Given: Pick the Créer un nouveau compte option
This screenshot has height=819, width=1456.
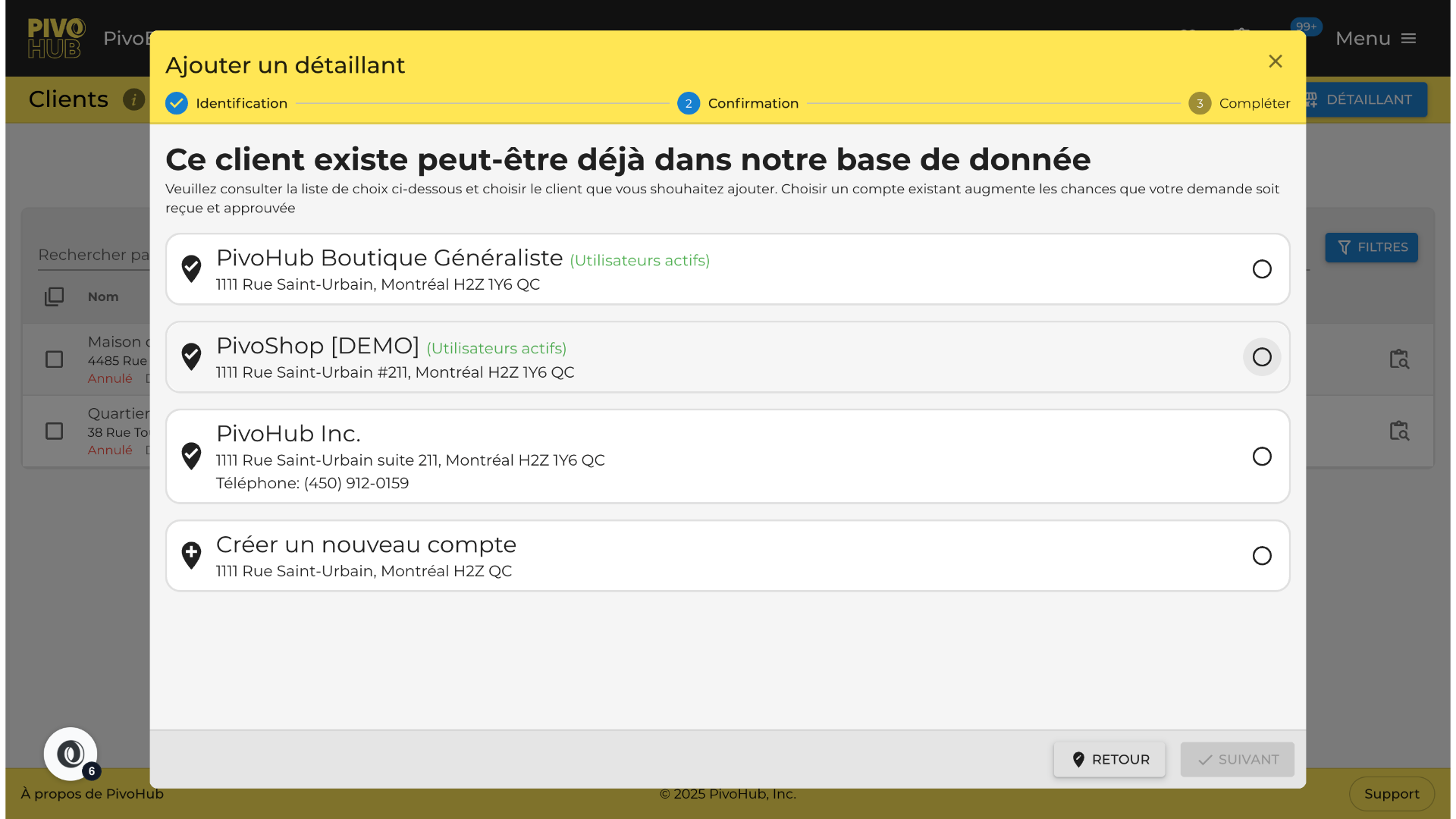Looking at the screenshot, I should [1262, 556].
